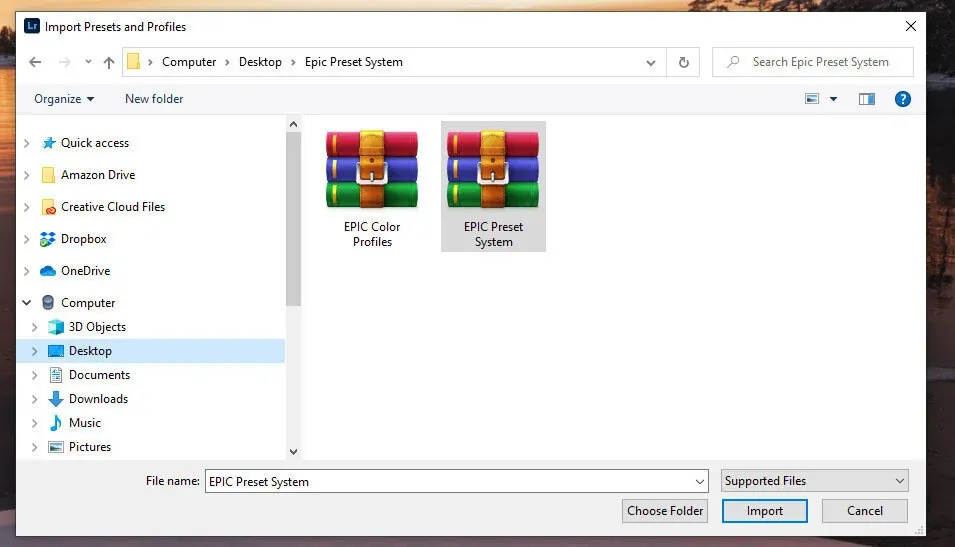Collapse the Computer node
The image size is (955, 547).
coord(27,303)
